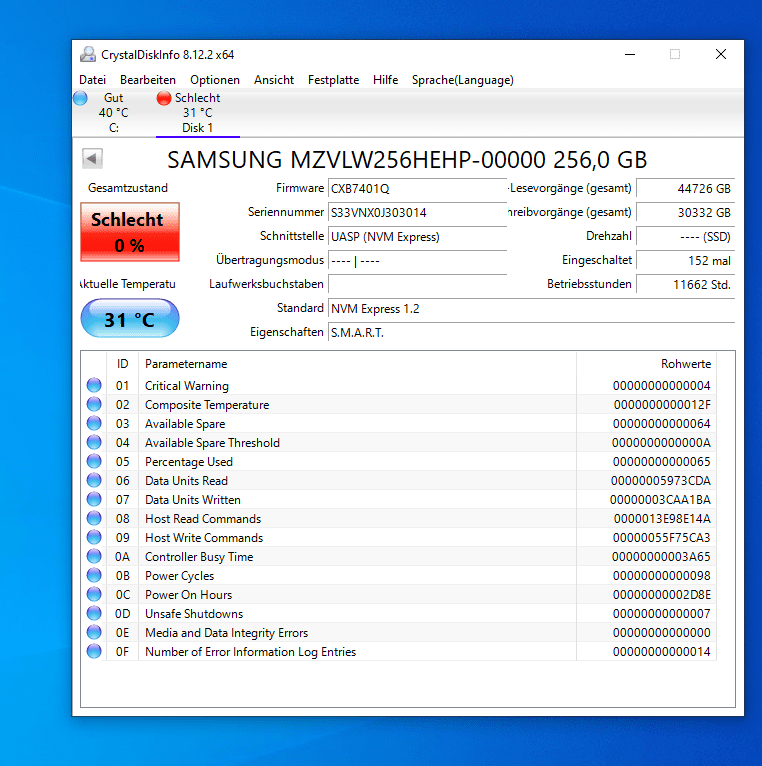Select Media and Data Integrity Errors text
Image resolution: width=762 pixels, height=766 pixels.
click(227, 633)
